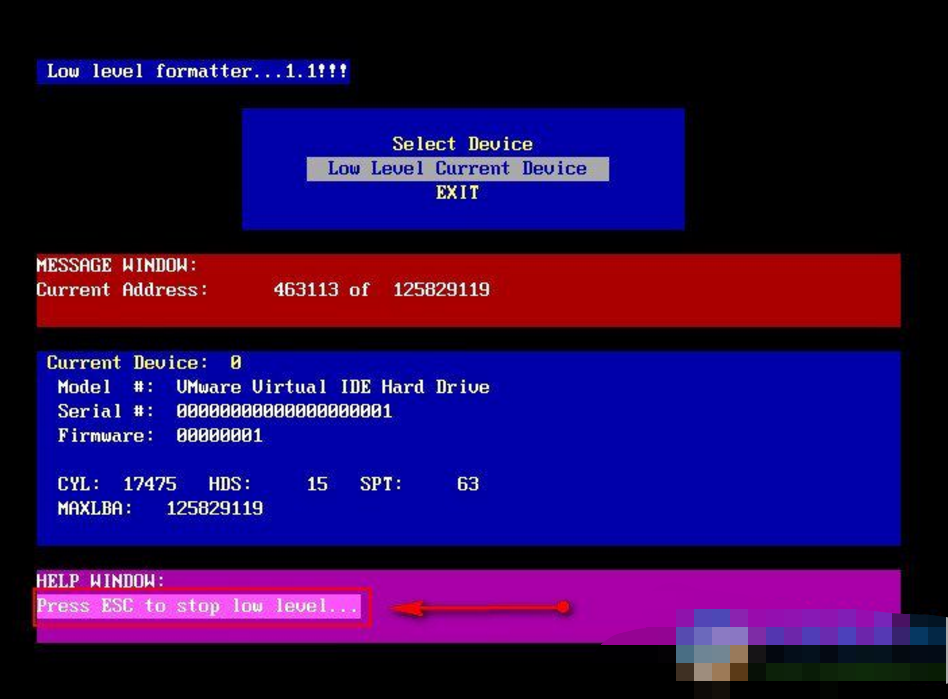Click the 'MESSAGE WINDOW:' heading

(116, 265)
